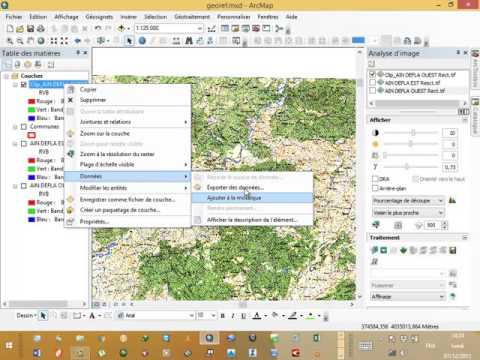
Task: Select the Identify tool
Action: (x=142, y=41)
